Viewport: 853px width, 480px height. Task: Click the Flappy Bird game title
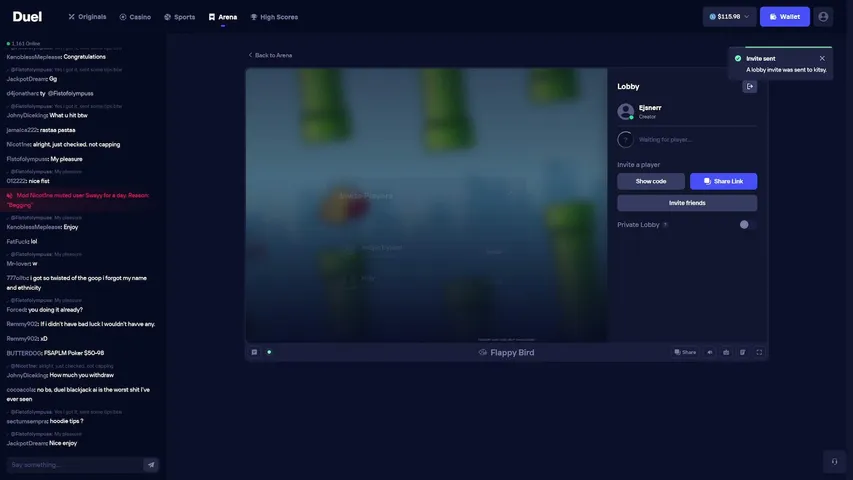506,353
